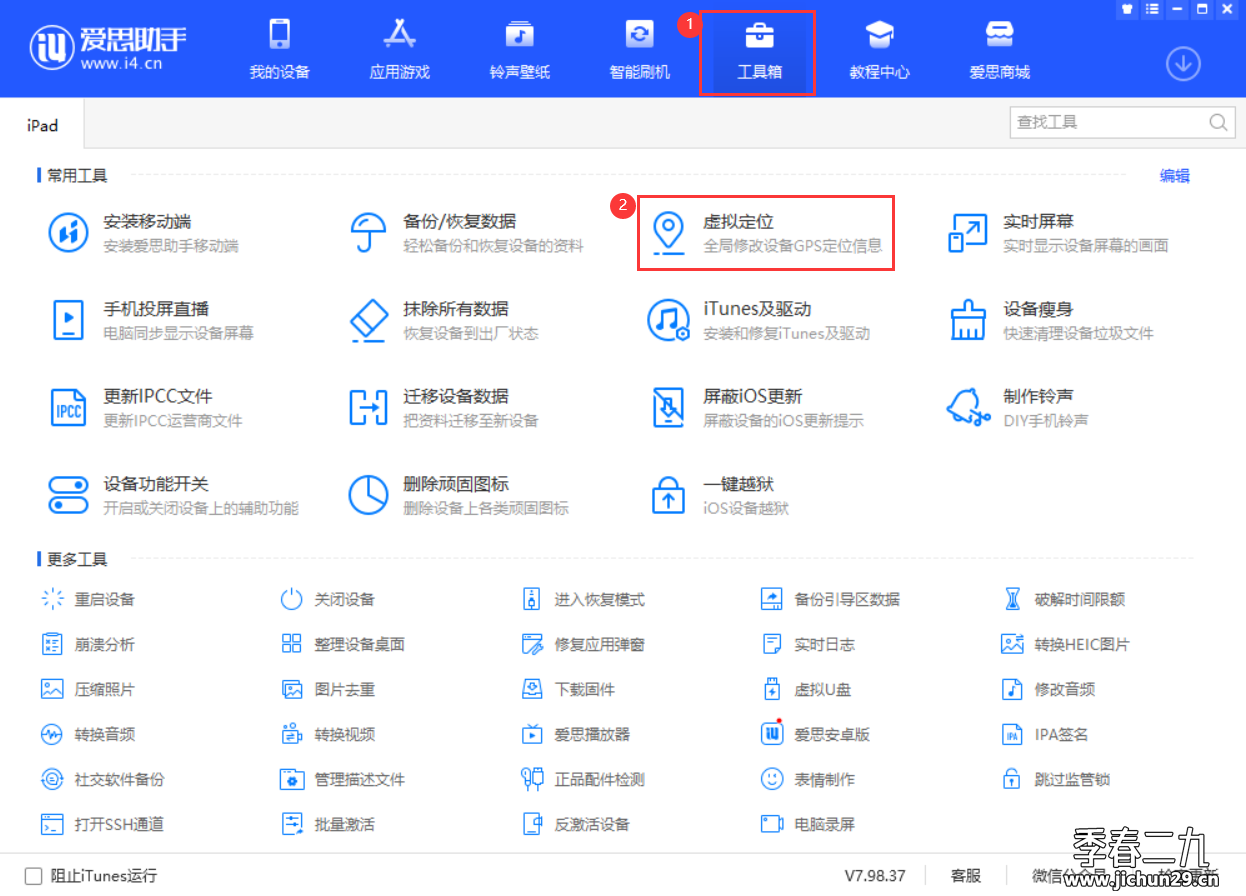Open 电脑录屏 tool

[808, 824]
